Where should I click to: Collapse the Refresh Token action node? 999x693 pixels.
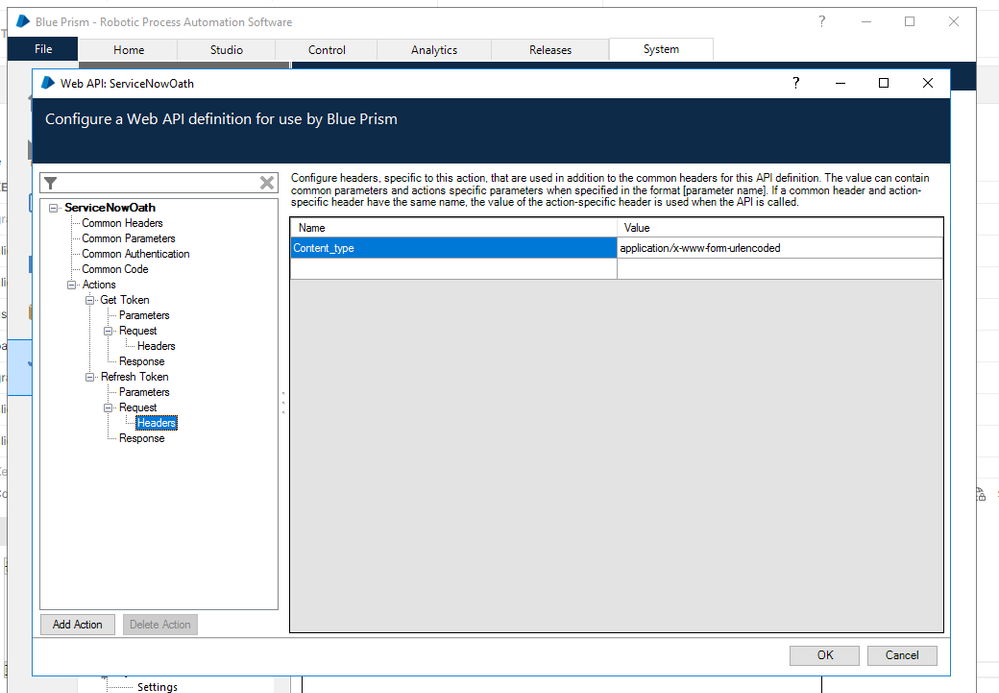(90, 377)
